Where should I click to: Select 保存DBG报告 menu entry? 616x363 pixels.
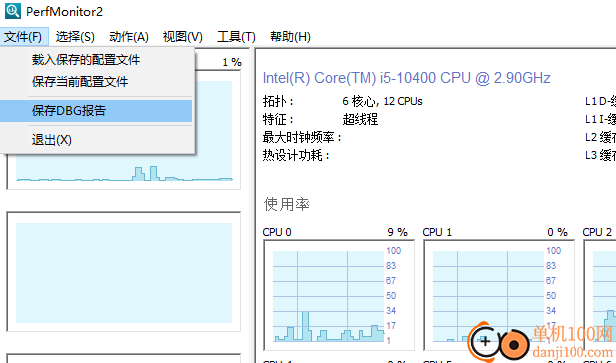coord(96,111)
